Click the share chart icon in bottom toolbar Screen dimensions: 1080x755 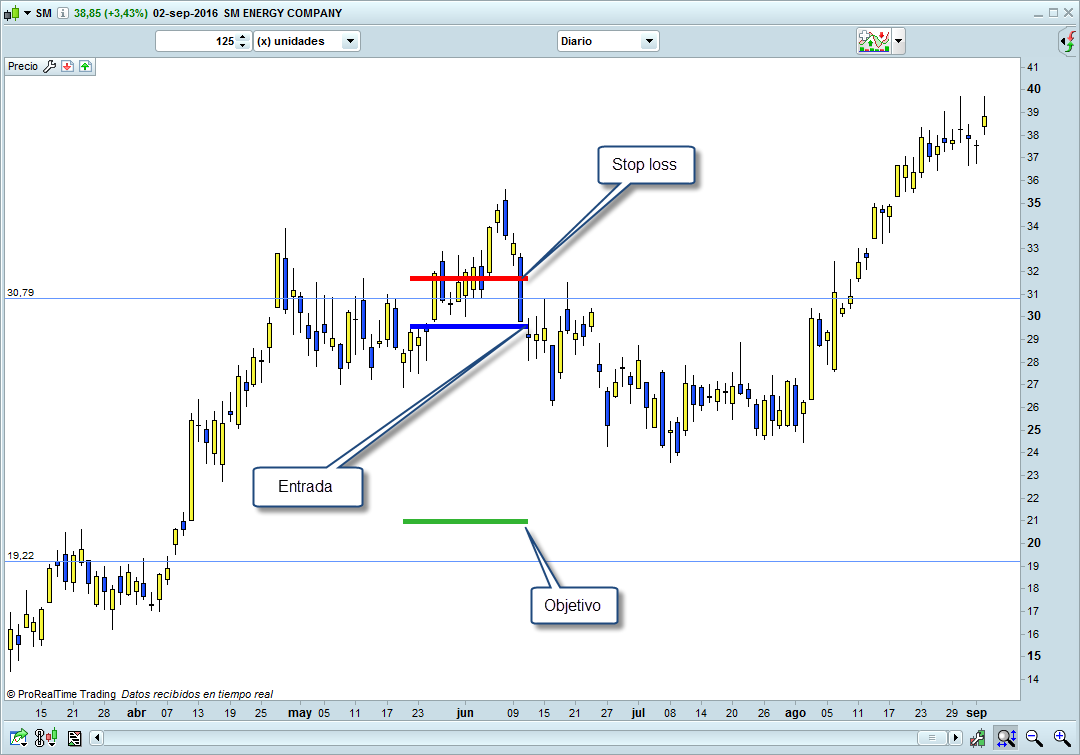coord(19,738)
